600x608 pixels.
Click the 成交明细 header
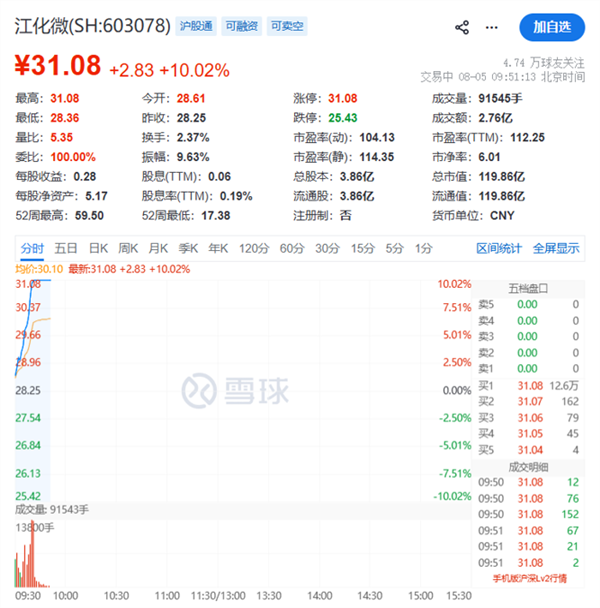click(528, 467)
